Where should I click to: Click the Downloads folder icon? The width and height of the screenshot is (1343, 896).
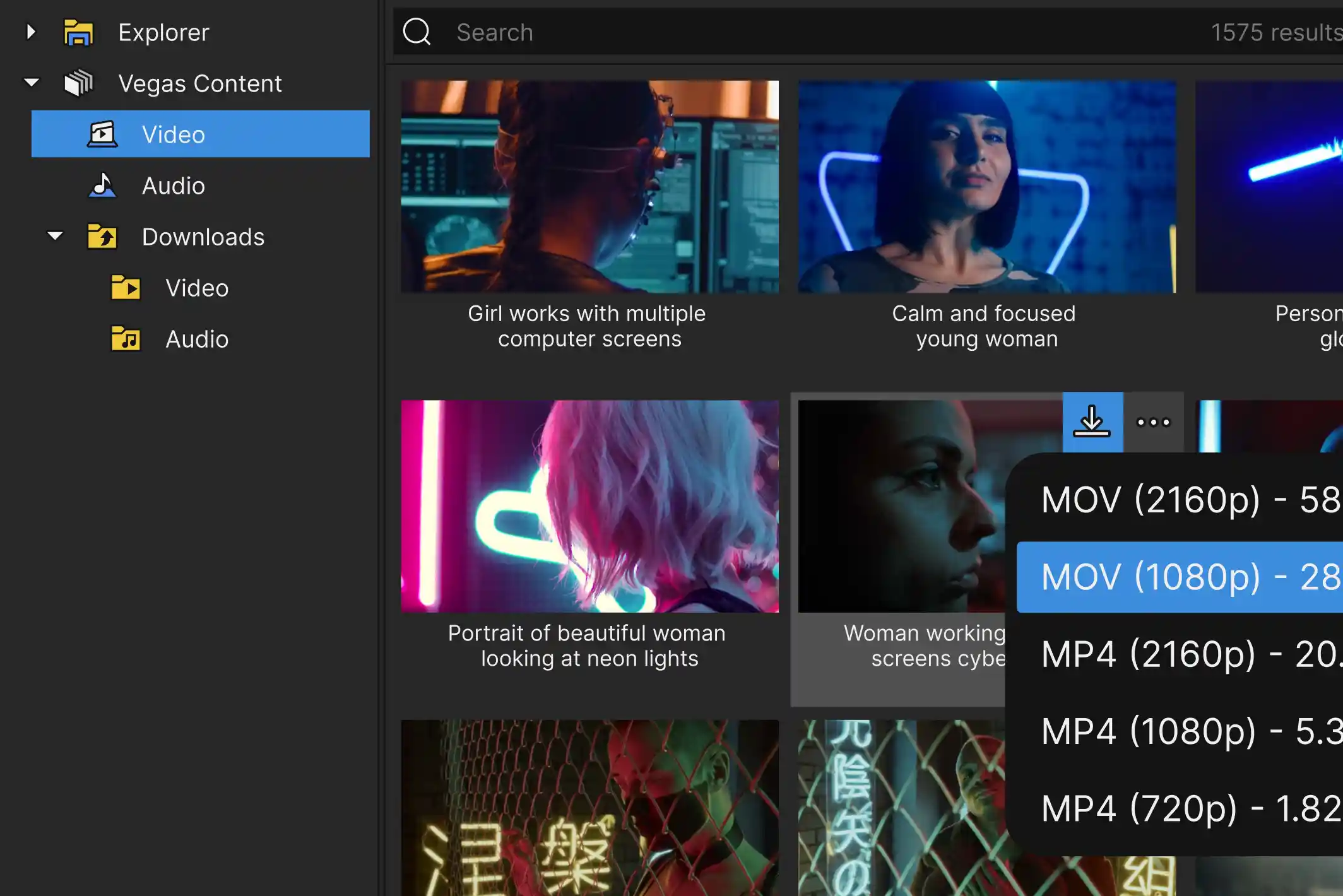pyautogui.click(x=102, y=237)
